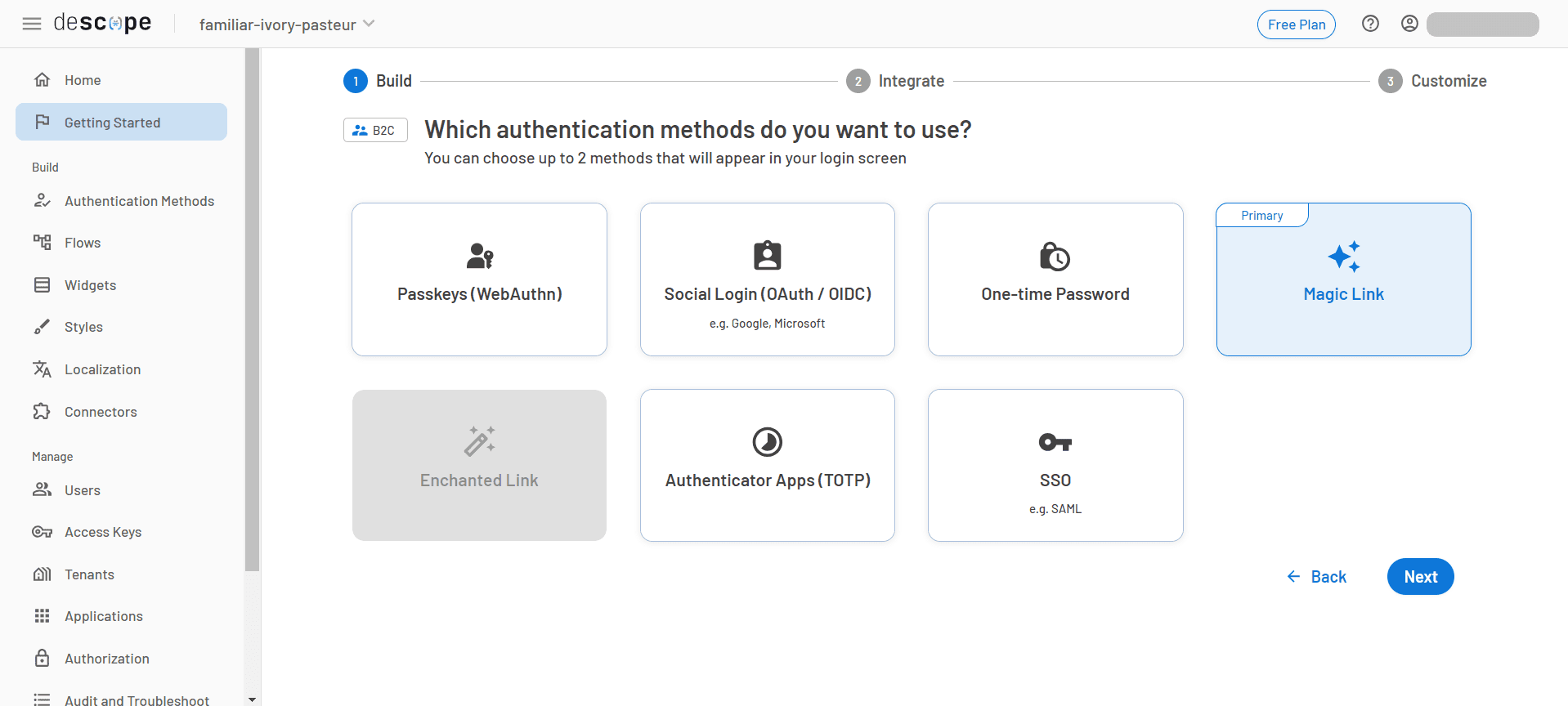This screenshot has height=706, width=1568.
Task: Click the 'e.g. Google, Microsoft' text
Action: pyautogui.click(x=767, y=324)
